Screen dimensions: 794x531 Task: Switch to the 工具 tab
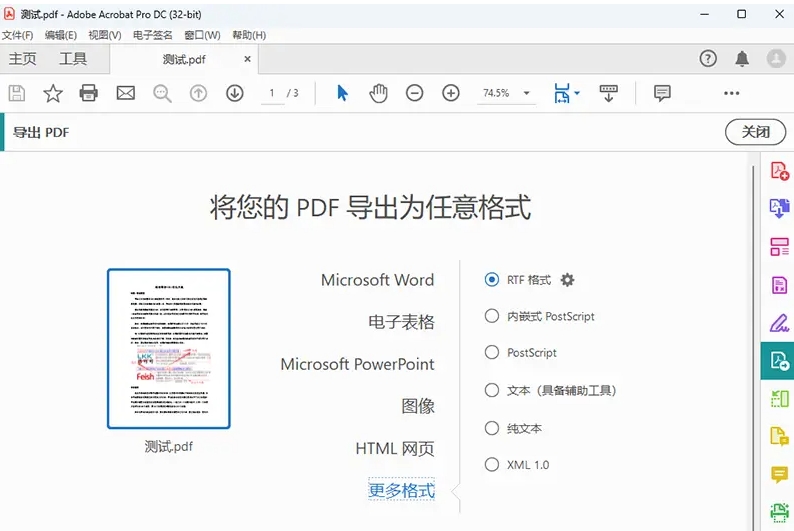coord(73,59)
